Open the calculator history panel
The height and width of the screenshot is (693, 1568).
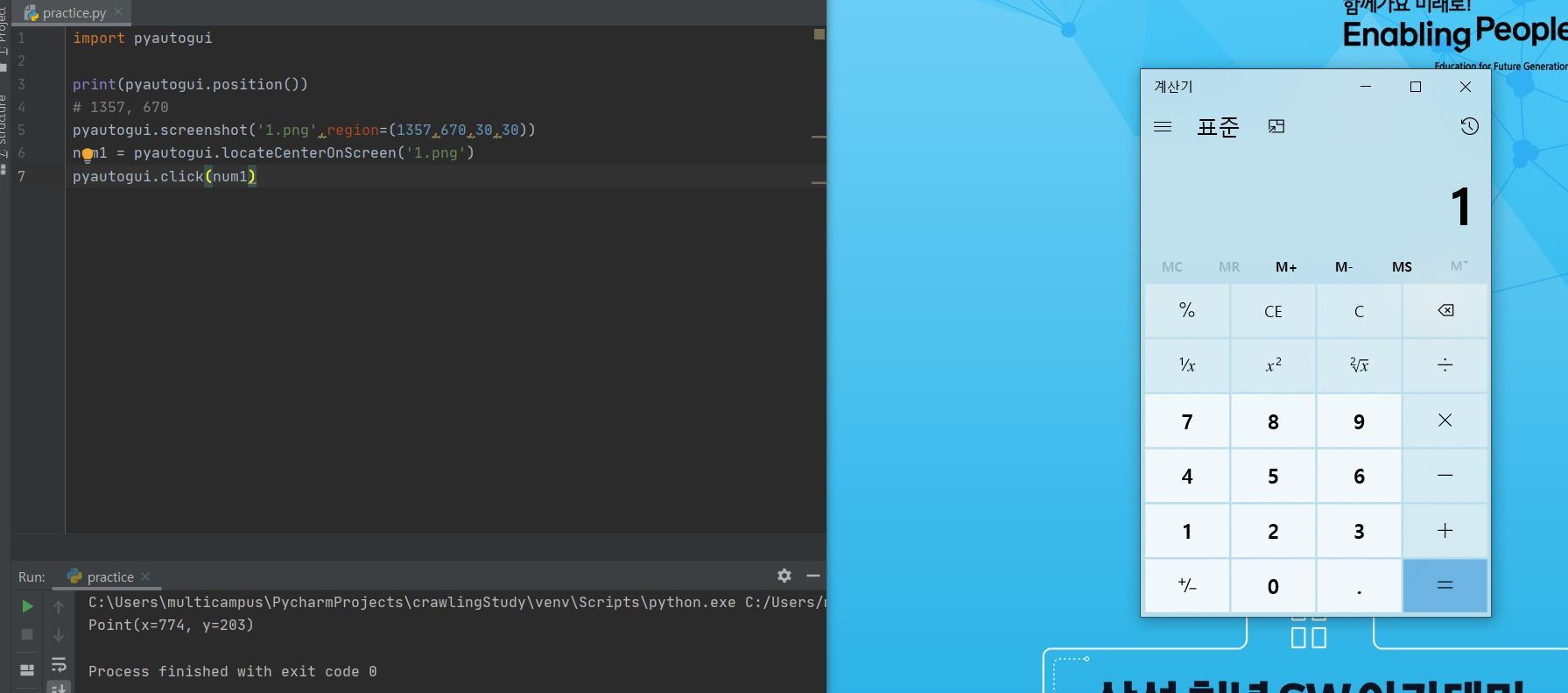click(1469, 127)
